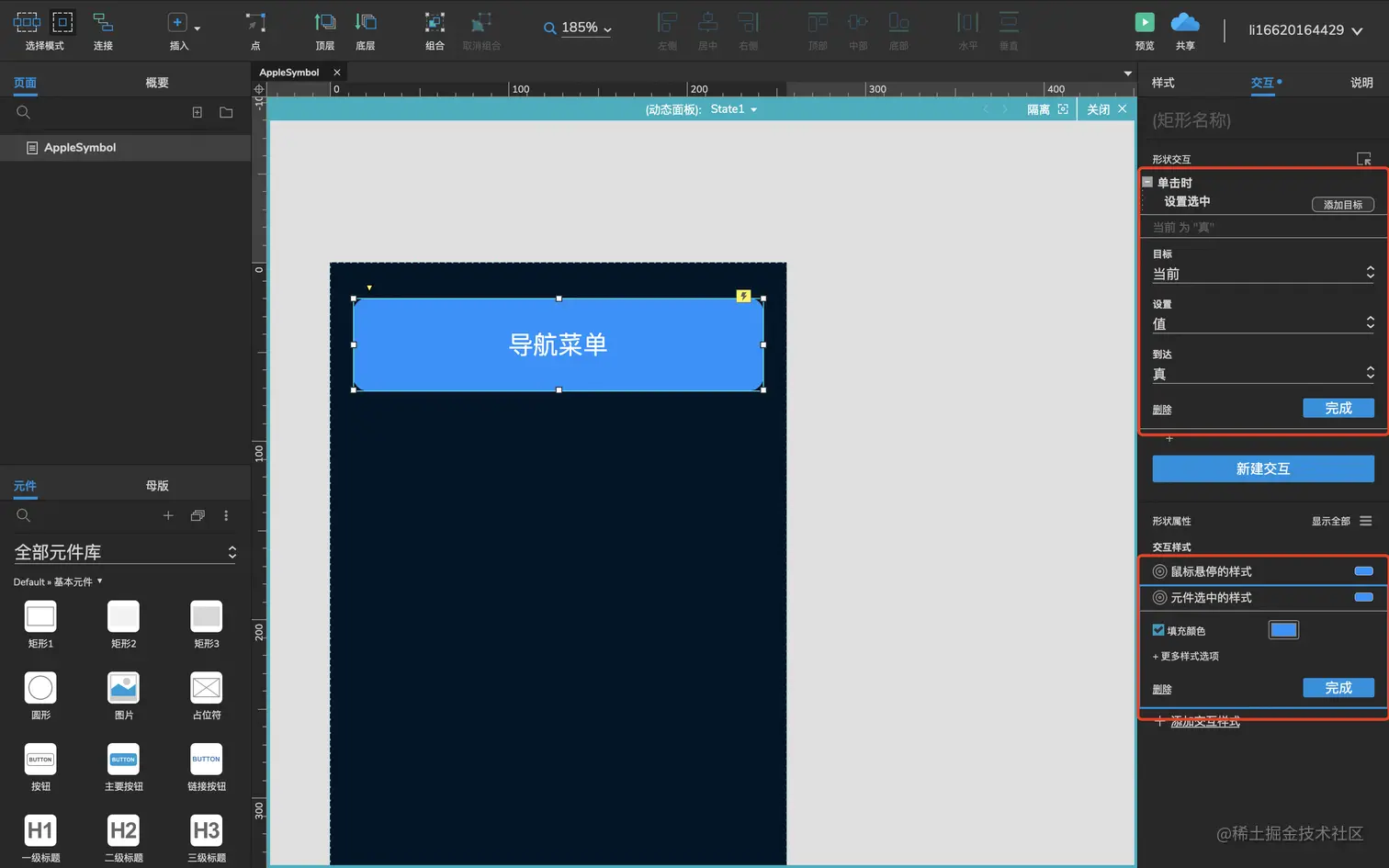Launch the 预览 preview
Screen dimensions: 1389x868
[x=1145, y=22]
